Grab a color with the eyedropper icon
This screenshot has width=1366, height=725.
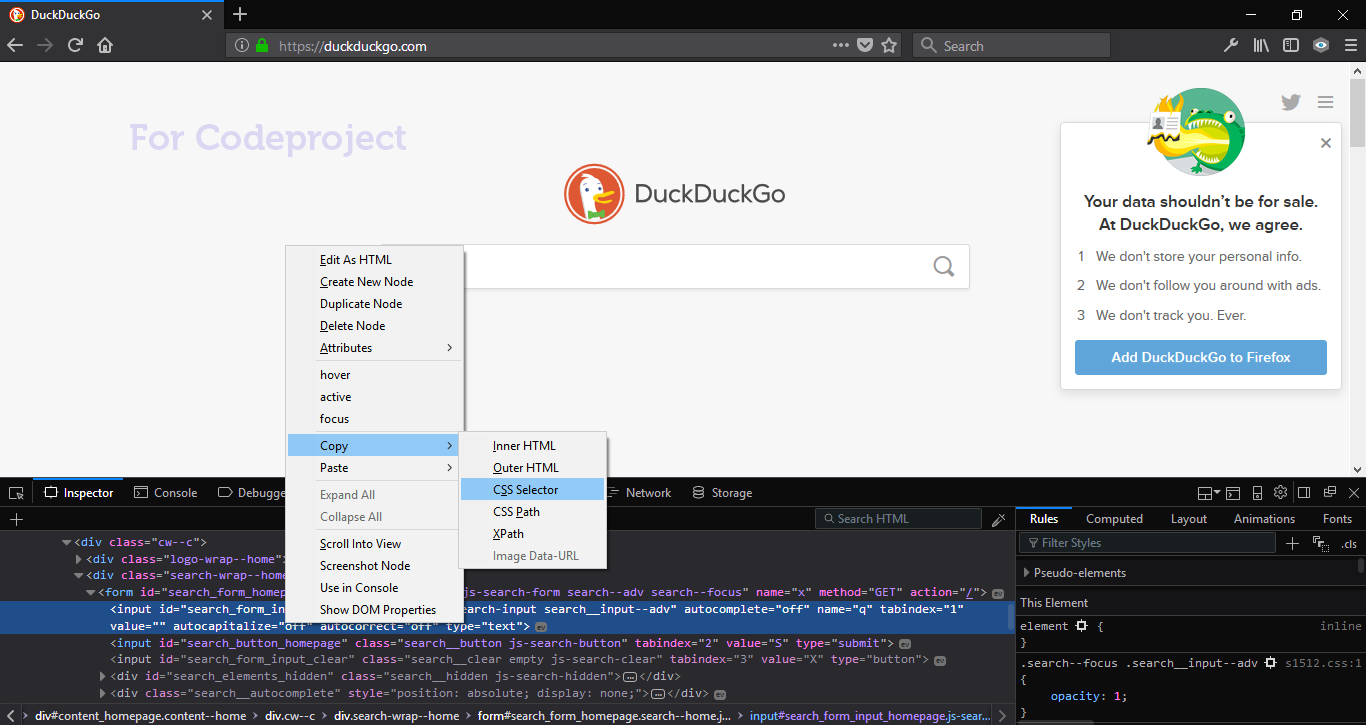tap(999, 519)
